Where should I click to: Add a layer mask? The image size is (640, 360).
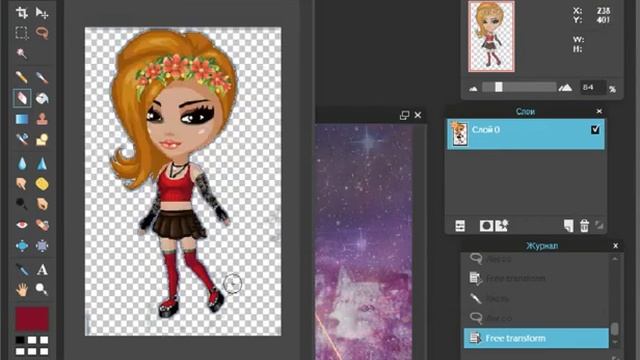point(486,226)
